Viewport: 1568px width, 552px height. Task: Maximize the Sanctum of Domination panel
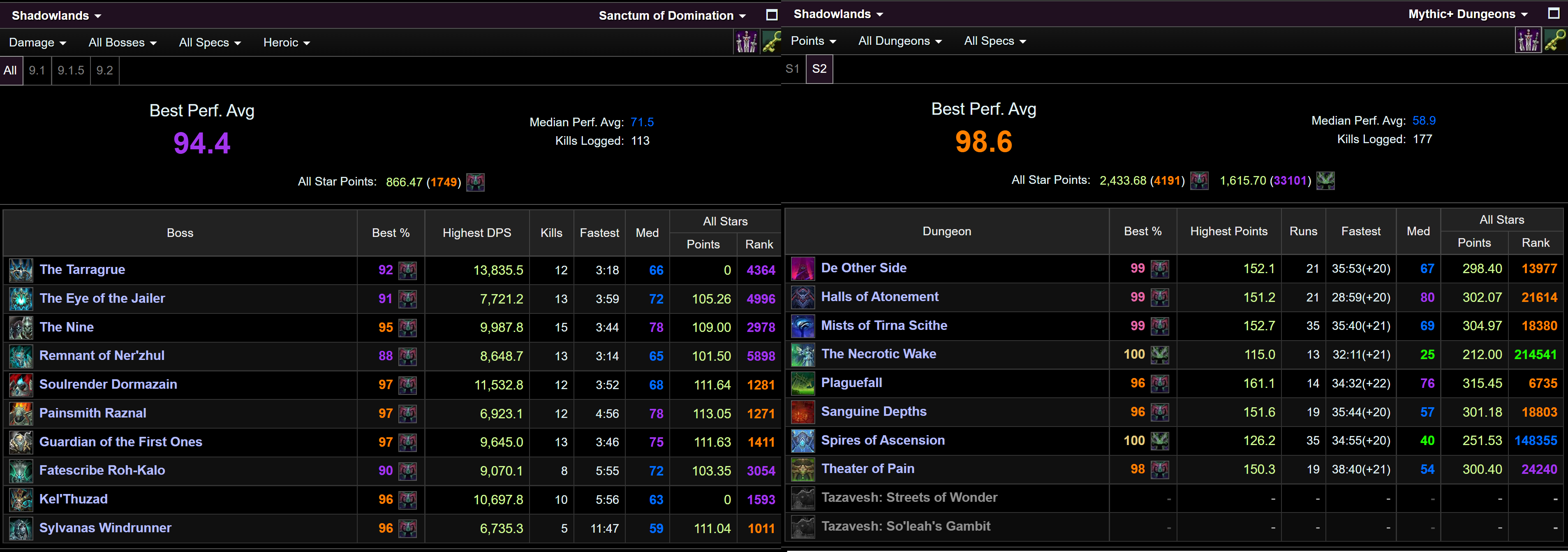pos(772,15)
